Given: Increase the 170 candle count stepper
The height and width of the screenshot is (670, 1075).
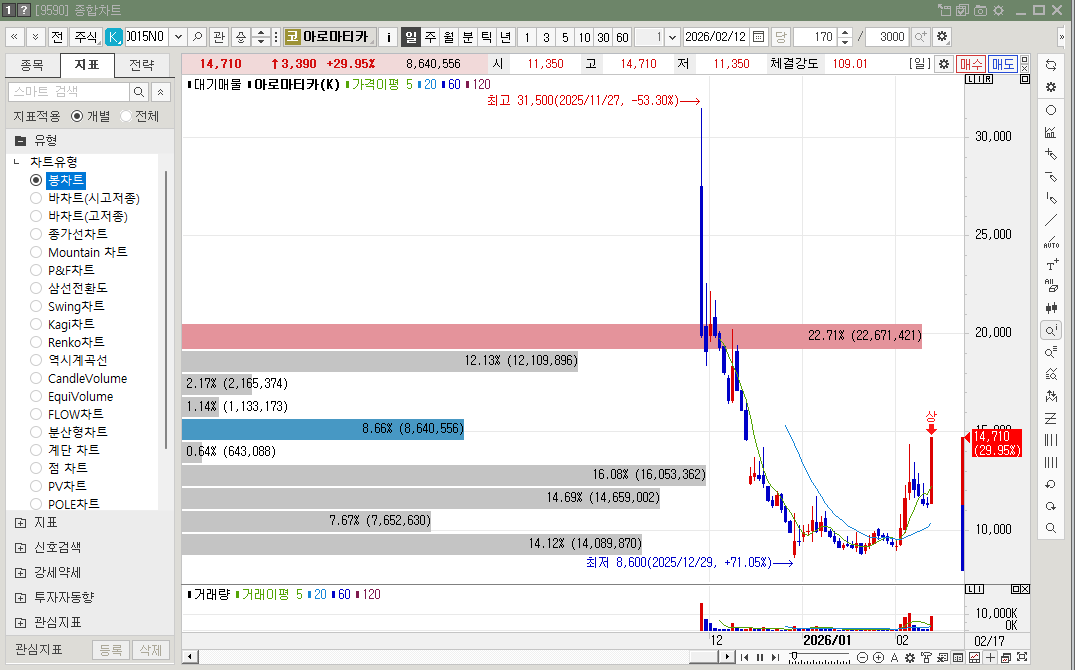Looking at the screenshot, I should 845,32.
